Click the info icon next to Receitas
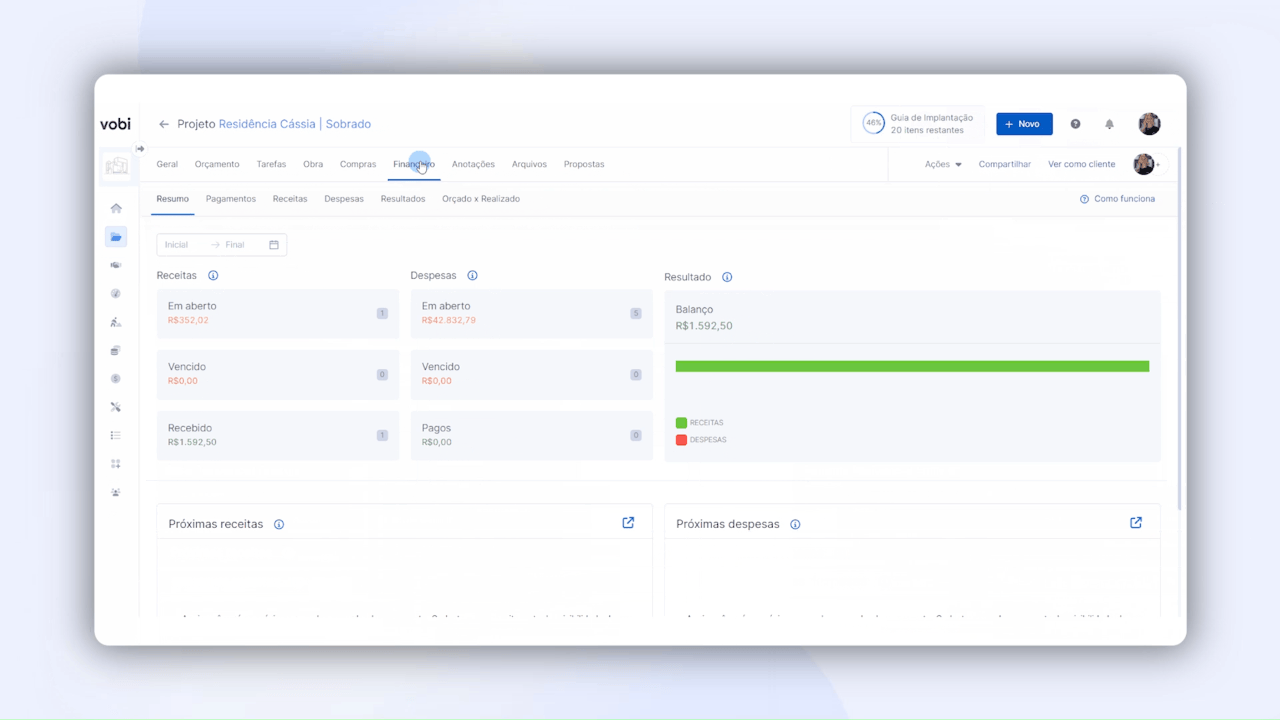 click(x=213, y=276)
